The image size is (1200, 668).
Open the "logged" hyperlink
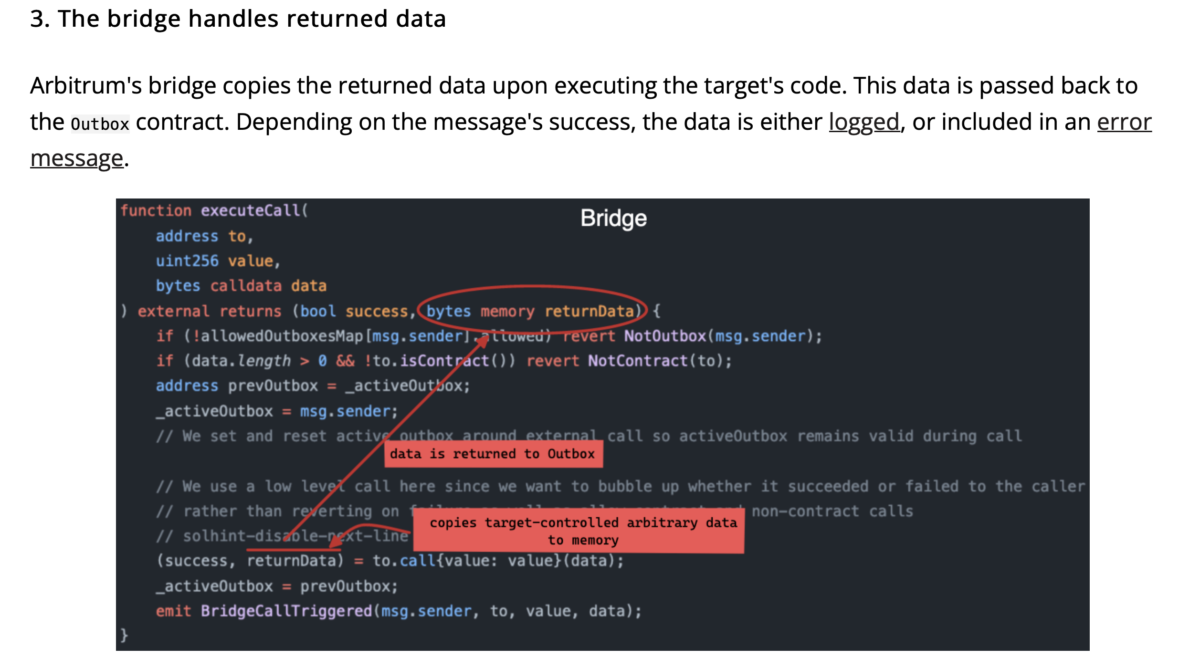click(864, 122)
